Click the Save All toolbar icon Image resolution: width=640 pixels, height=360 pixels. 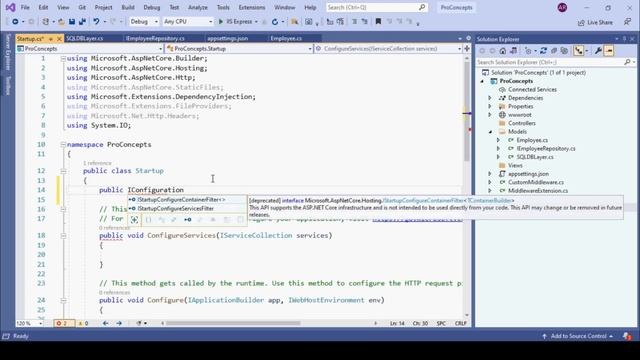coord(82,22)
